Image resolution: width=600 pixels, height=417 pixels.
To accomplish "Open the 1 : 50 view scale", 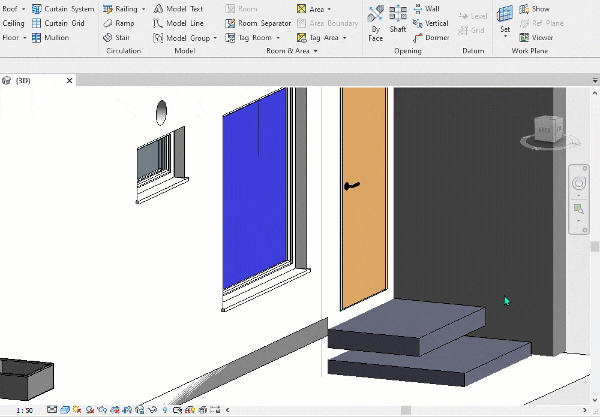I will click(x=24, y=410).
